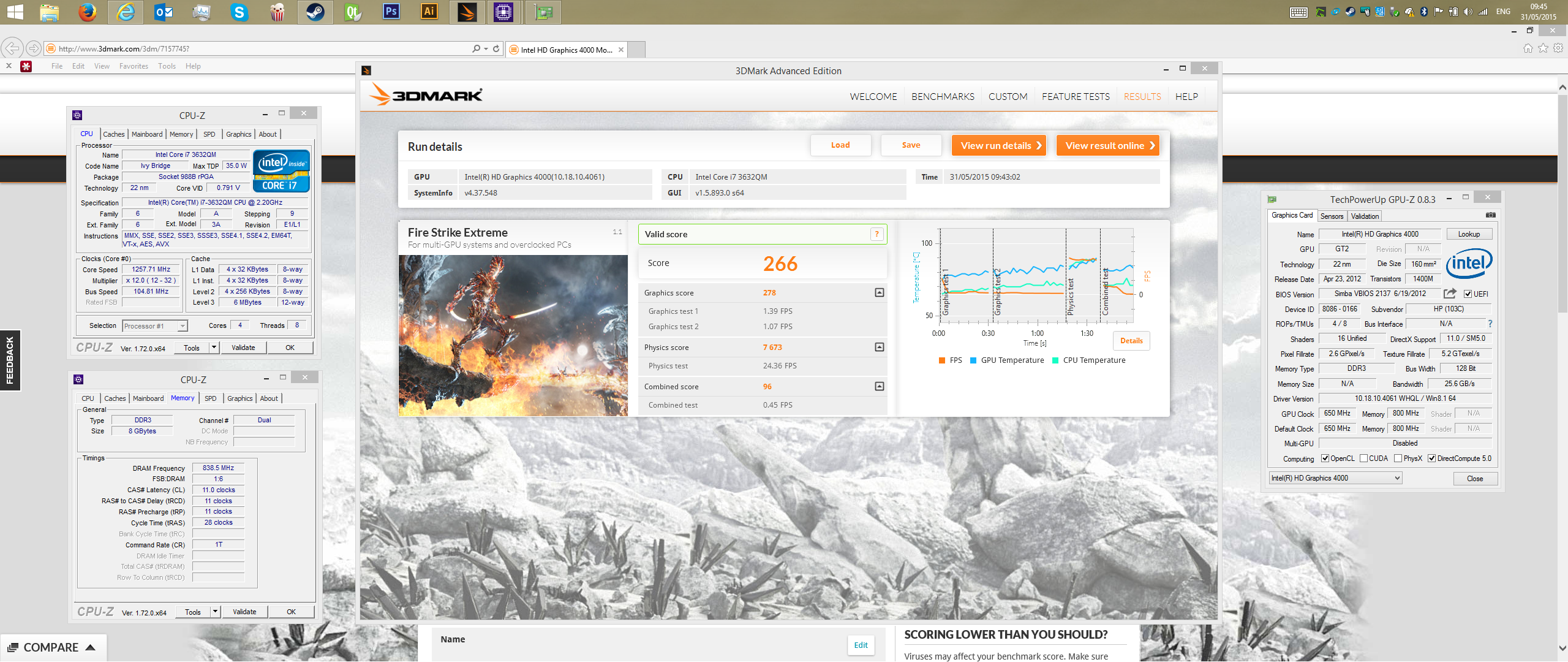This screenshot has height=662, width=1568.
Task: Open browser home page icon
Action: pos(1528,48)
